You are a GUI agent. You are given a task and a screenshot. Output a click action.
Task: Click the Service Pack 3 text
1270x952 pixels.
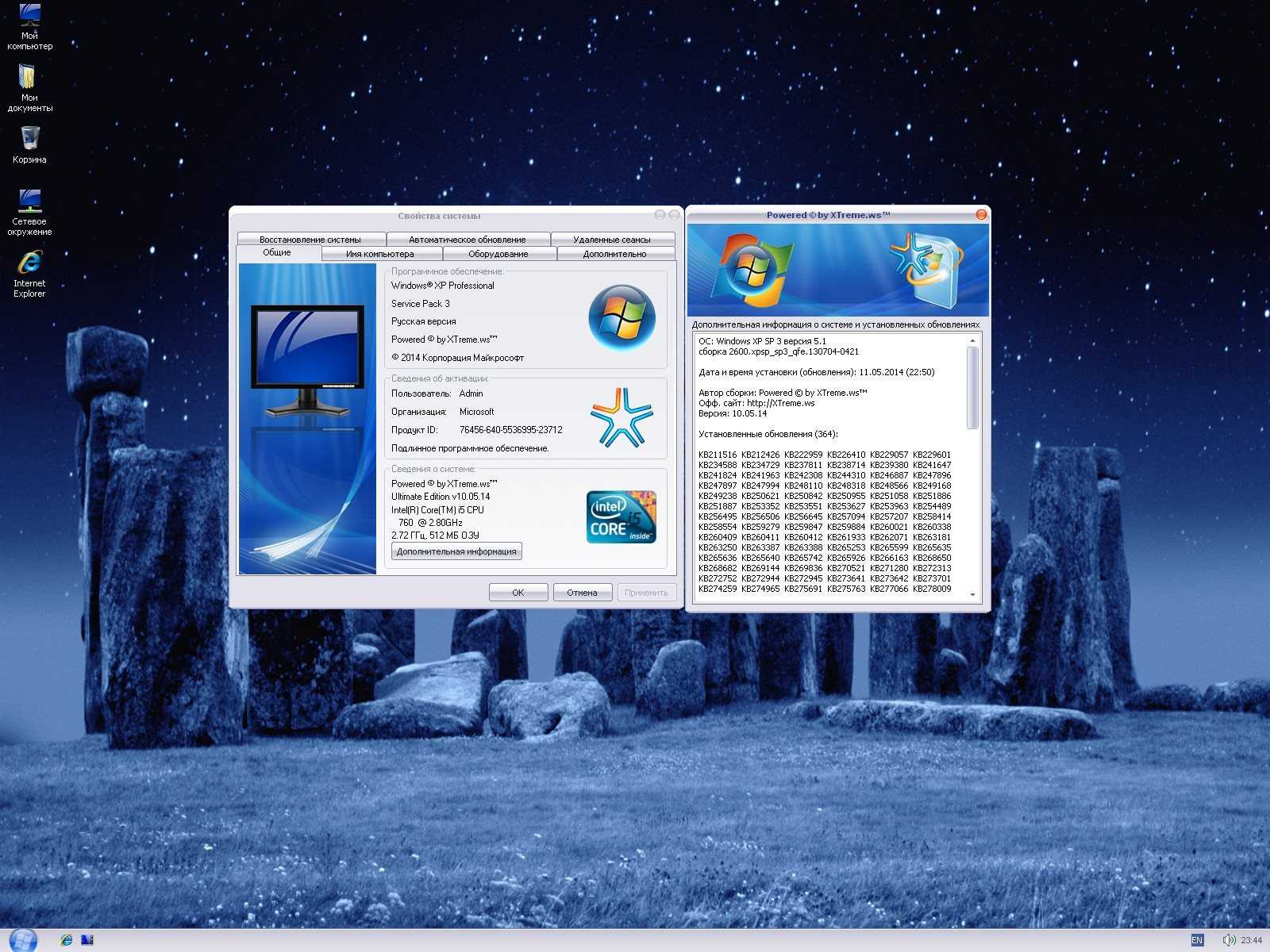coord(420,304)
